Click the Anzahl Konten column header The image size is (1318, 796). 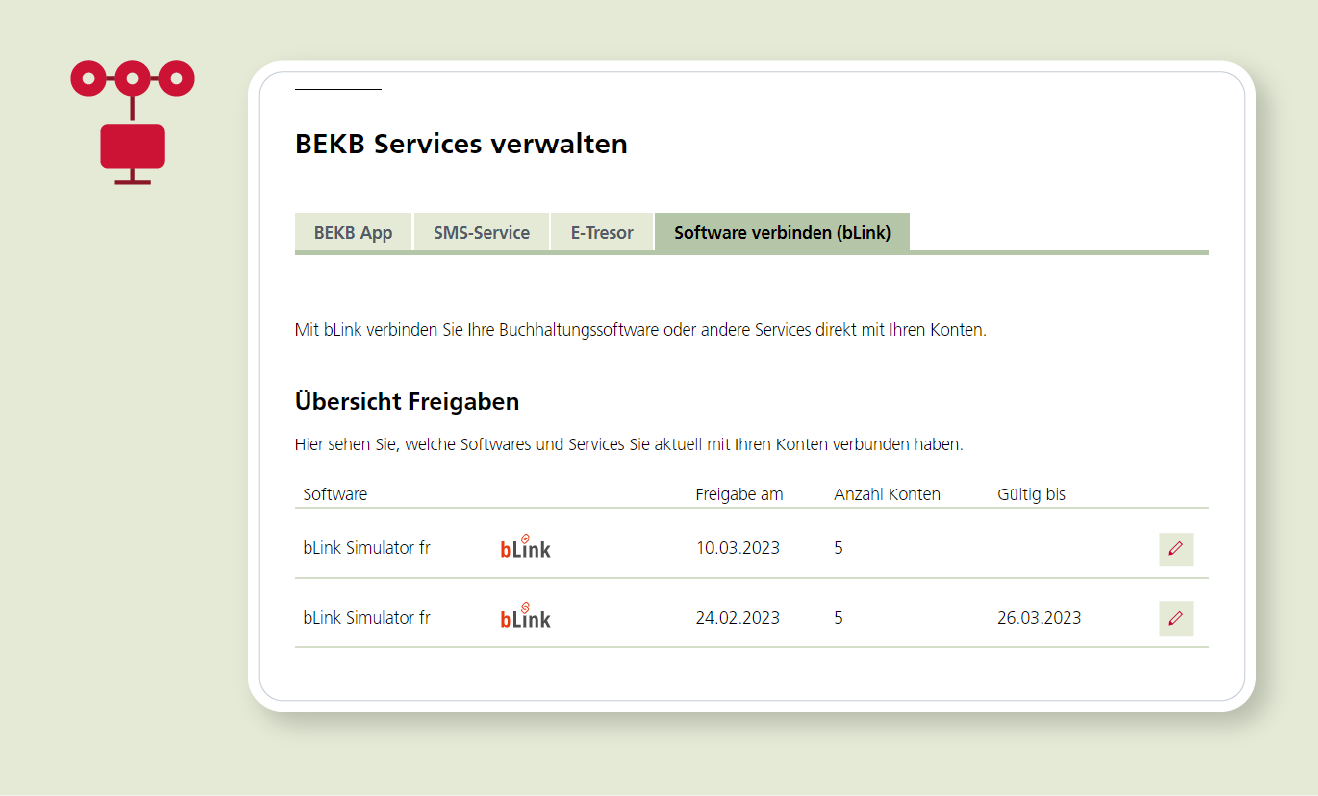point(887,494)
